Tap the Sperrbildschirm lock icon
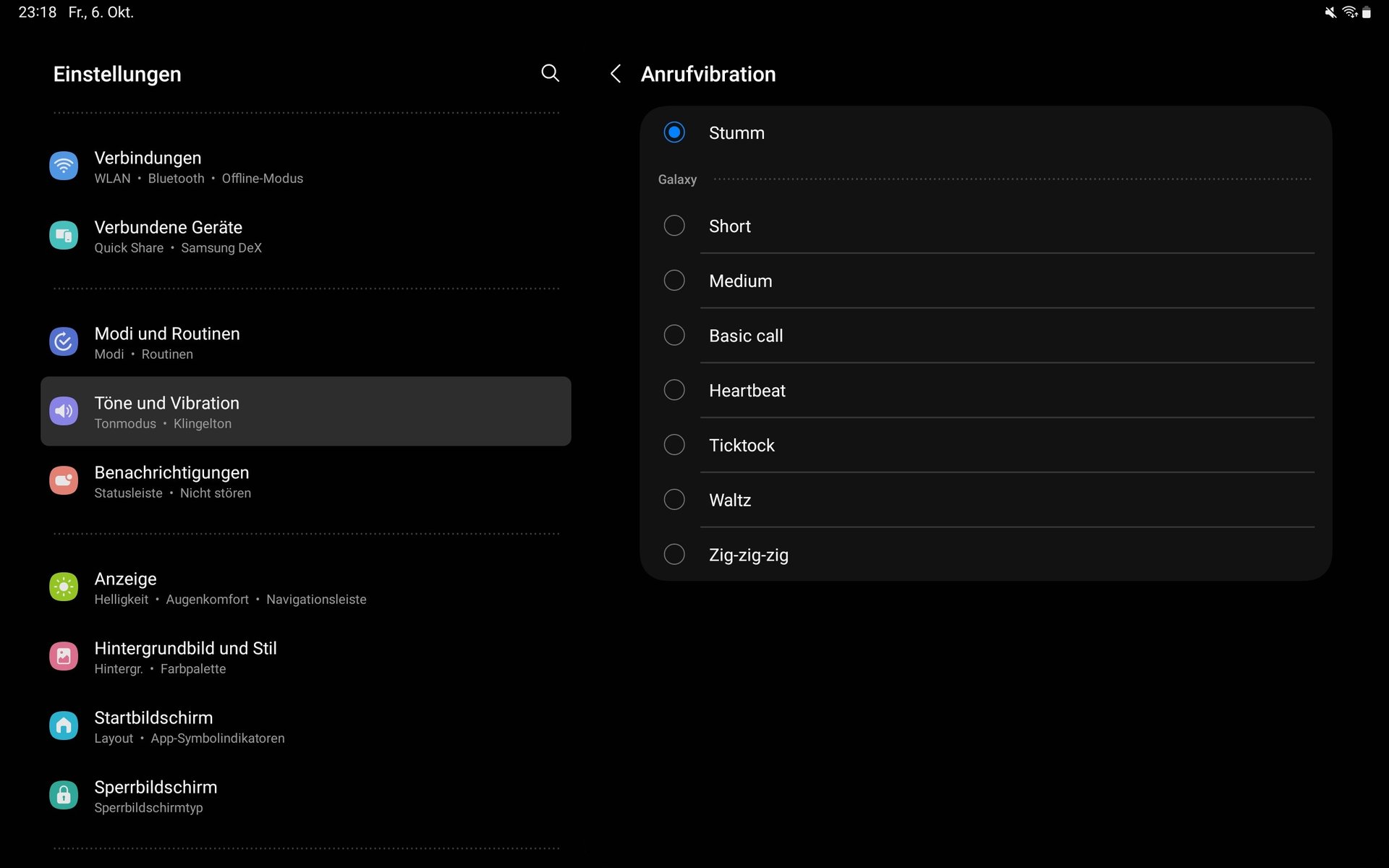The image size is (1389, 868). tap(64, 796)
